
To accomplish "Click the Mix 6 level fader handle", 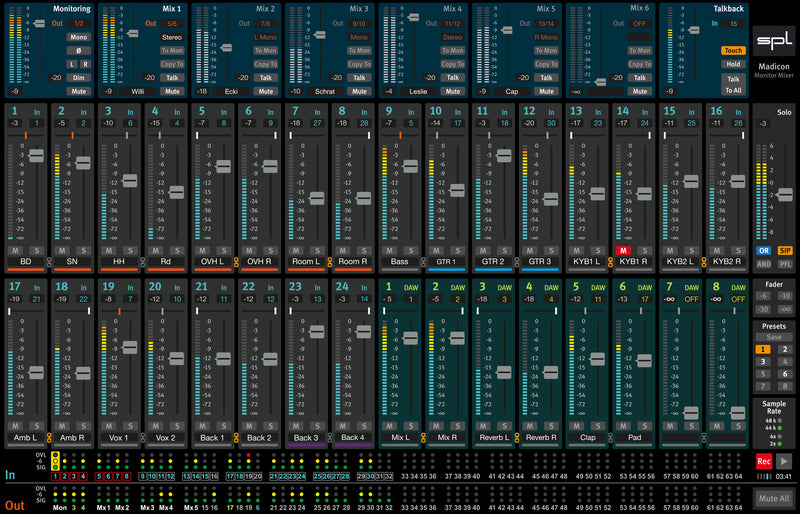I will [601, 82].
